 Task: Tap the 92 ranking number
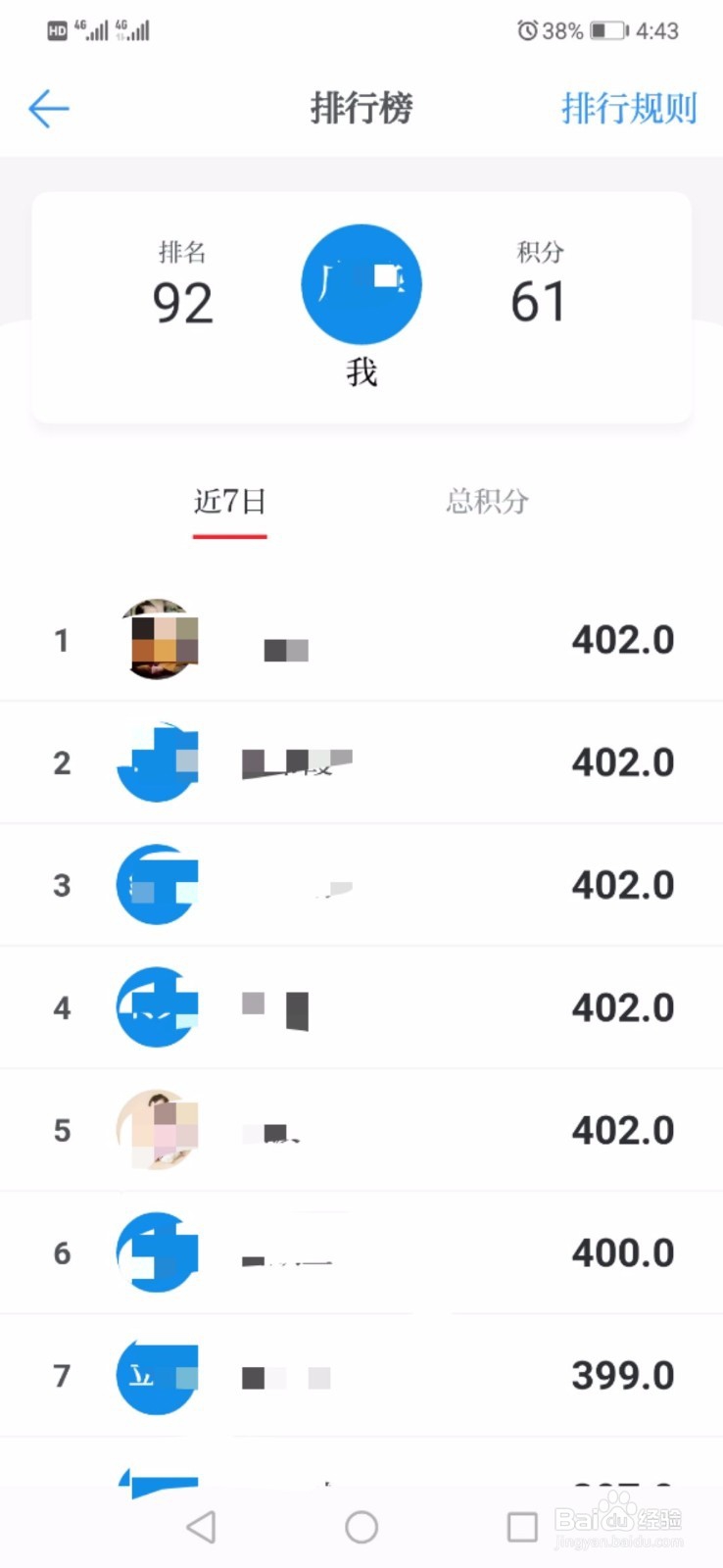(182, 303)
